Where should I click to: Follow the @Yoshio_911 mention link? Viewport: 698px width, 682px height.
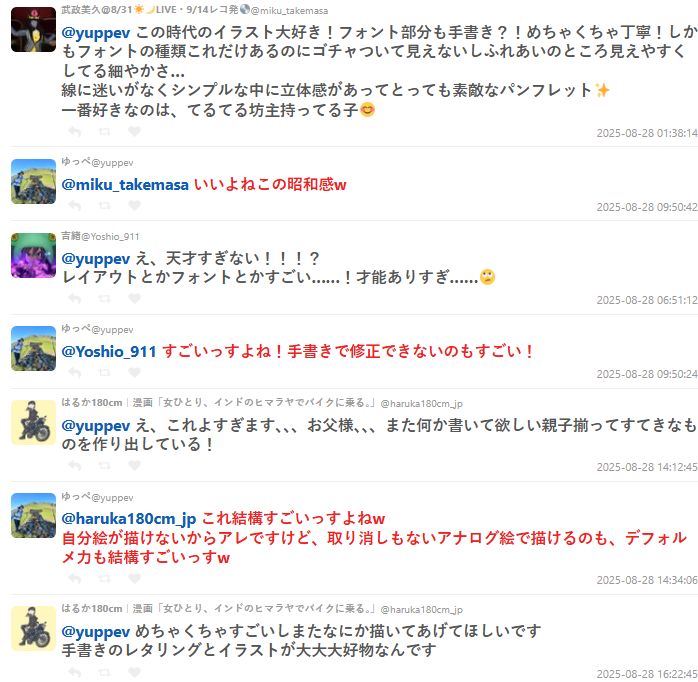(109, 352)
